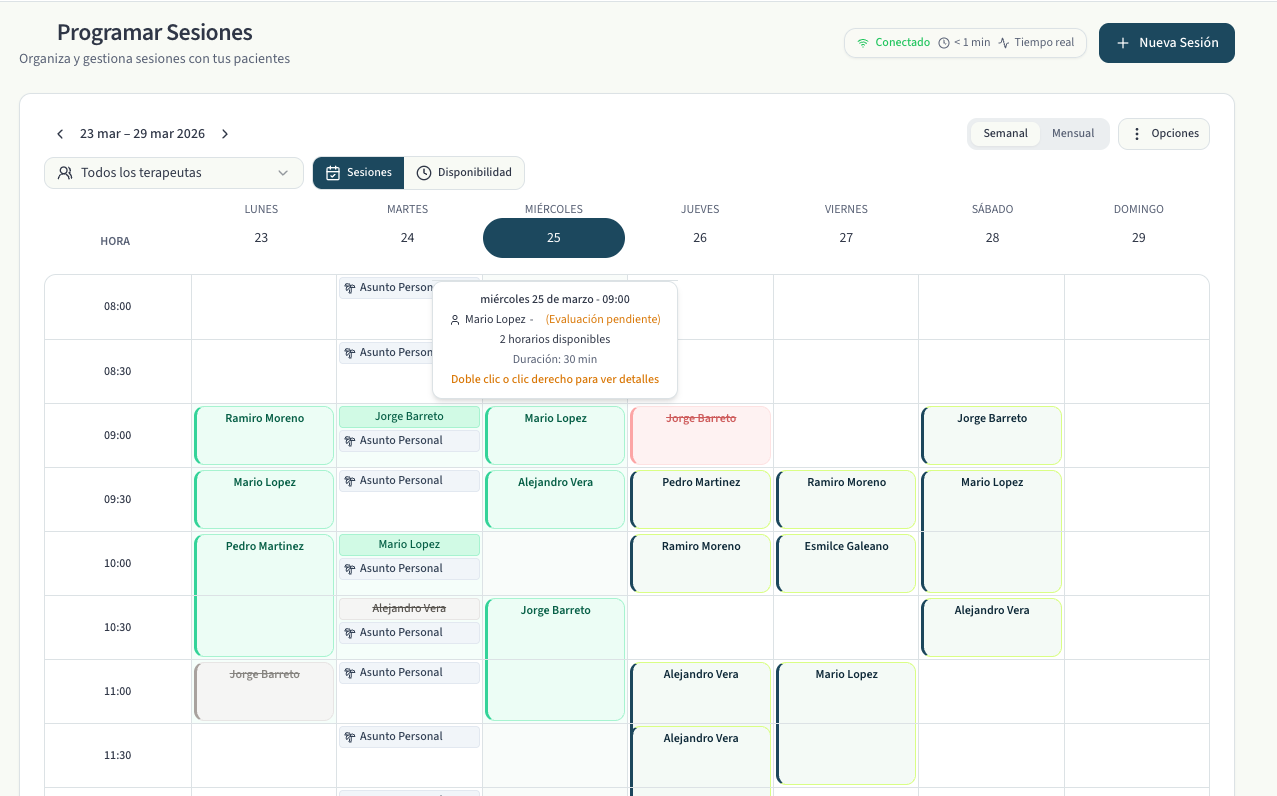
Task: Select the Semanal view toggle
Action: coord(1005,134)
